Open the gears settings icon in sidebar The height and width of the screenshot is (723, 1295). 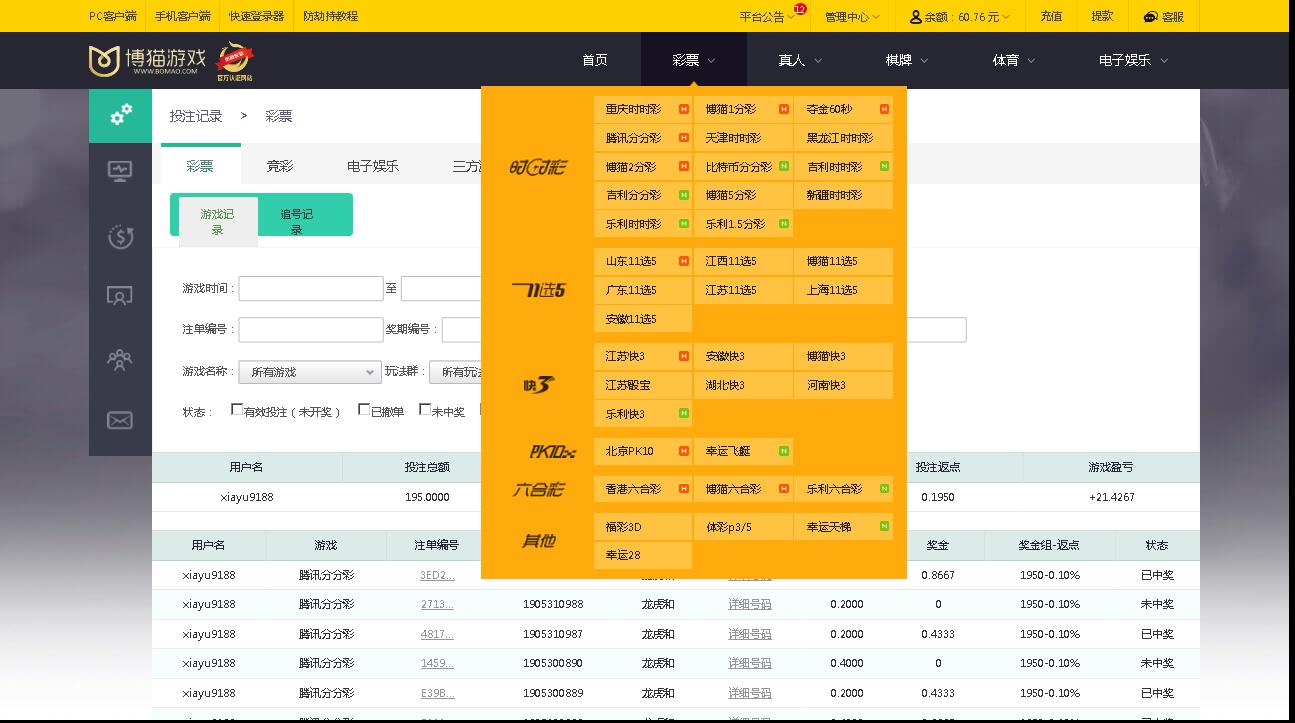pyautogui.click(x=120, y=115)
